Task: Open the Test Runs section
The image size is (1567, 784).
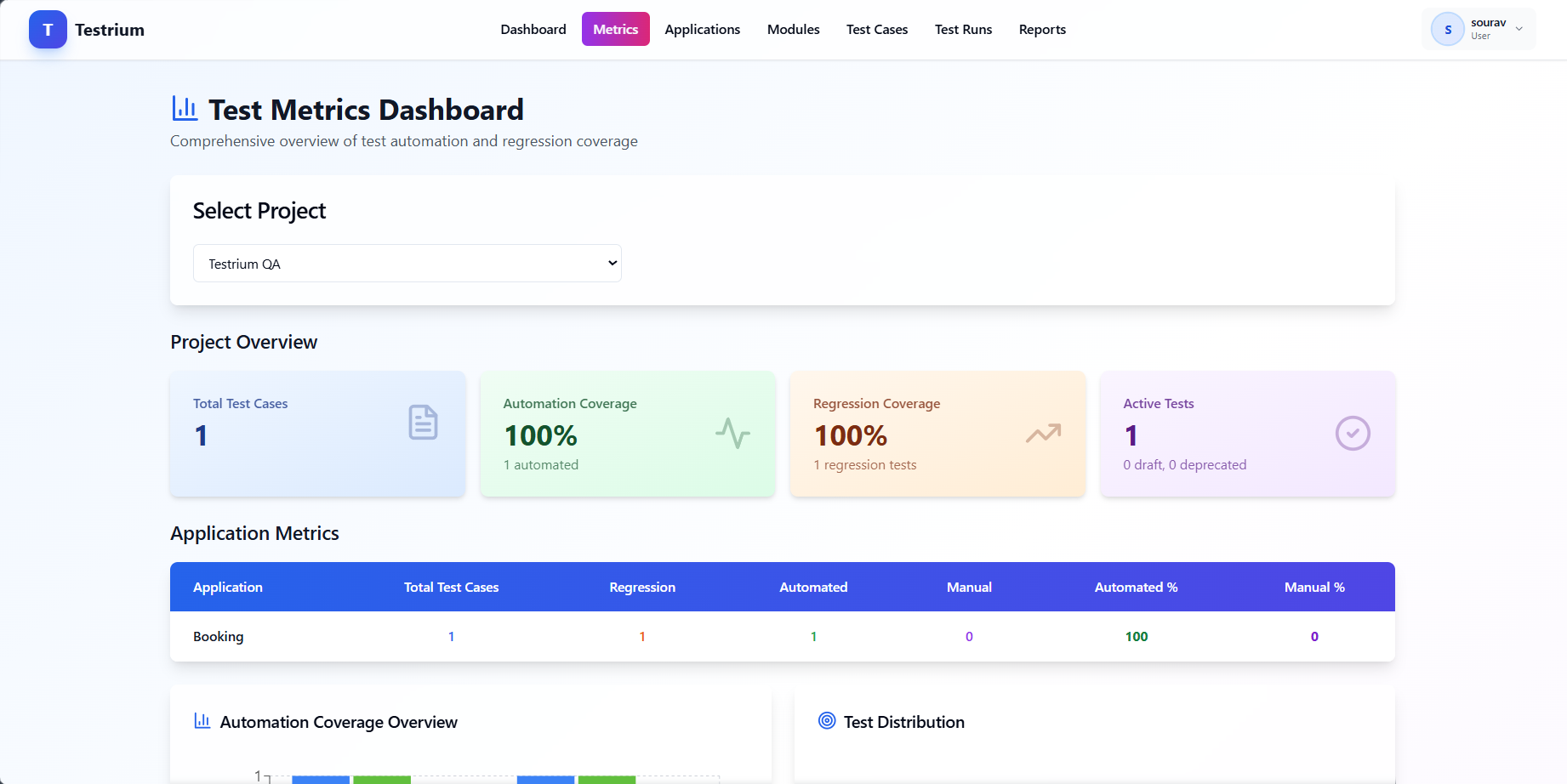Action: pos(963,30)
